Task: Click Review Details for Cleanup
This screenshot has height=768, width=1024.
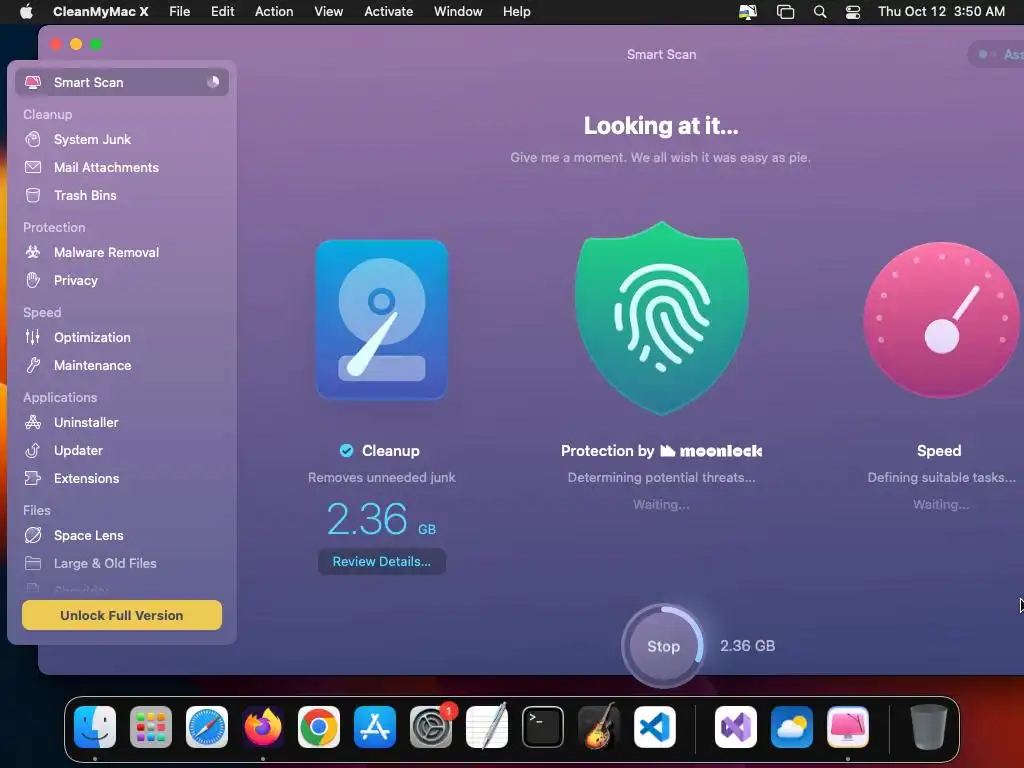Action: point(382,562)
